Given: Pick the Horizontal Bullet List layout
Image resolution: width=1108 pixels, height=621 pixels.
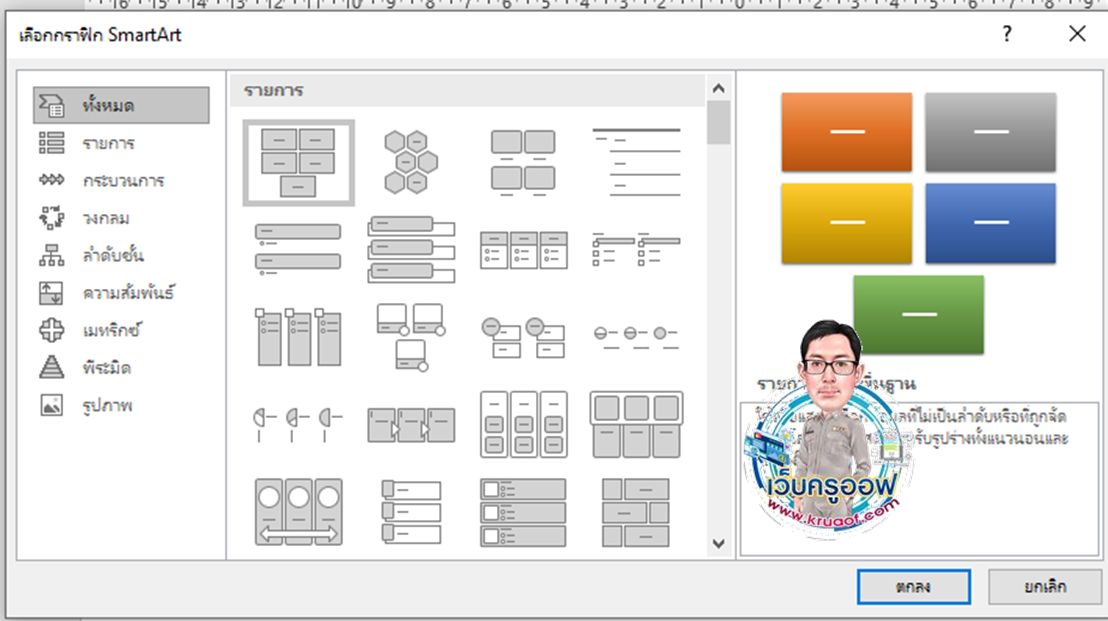Looking at the screenshot, I should 523,248.
